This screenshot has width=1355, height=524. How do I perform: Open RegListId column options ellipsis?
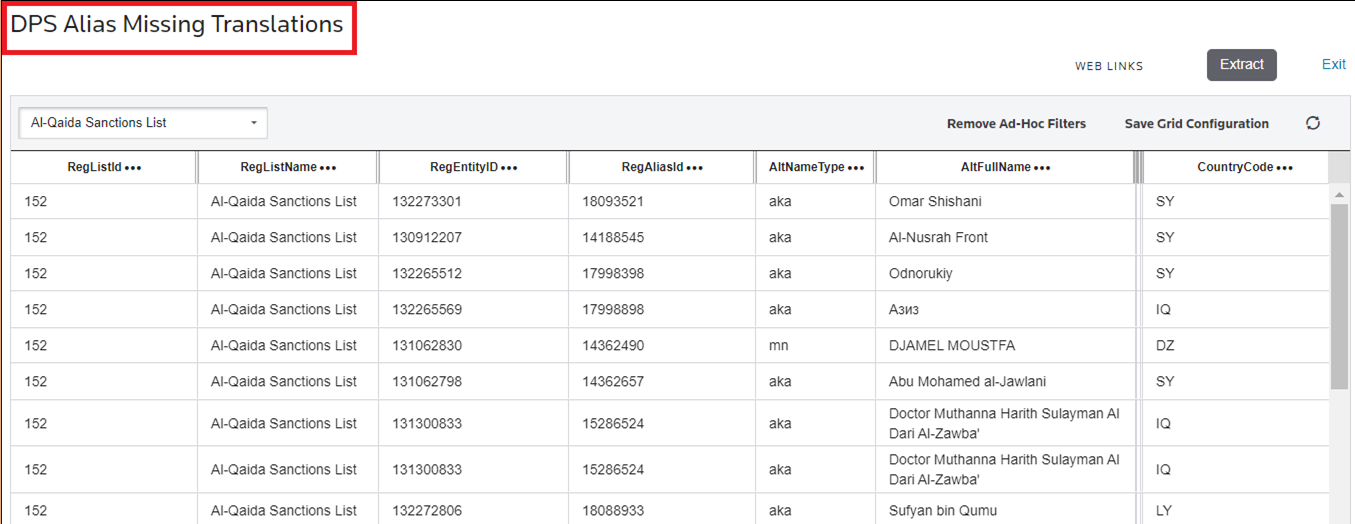click(133, 168)
